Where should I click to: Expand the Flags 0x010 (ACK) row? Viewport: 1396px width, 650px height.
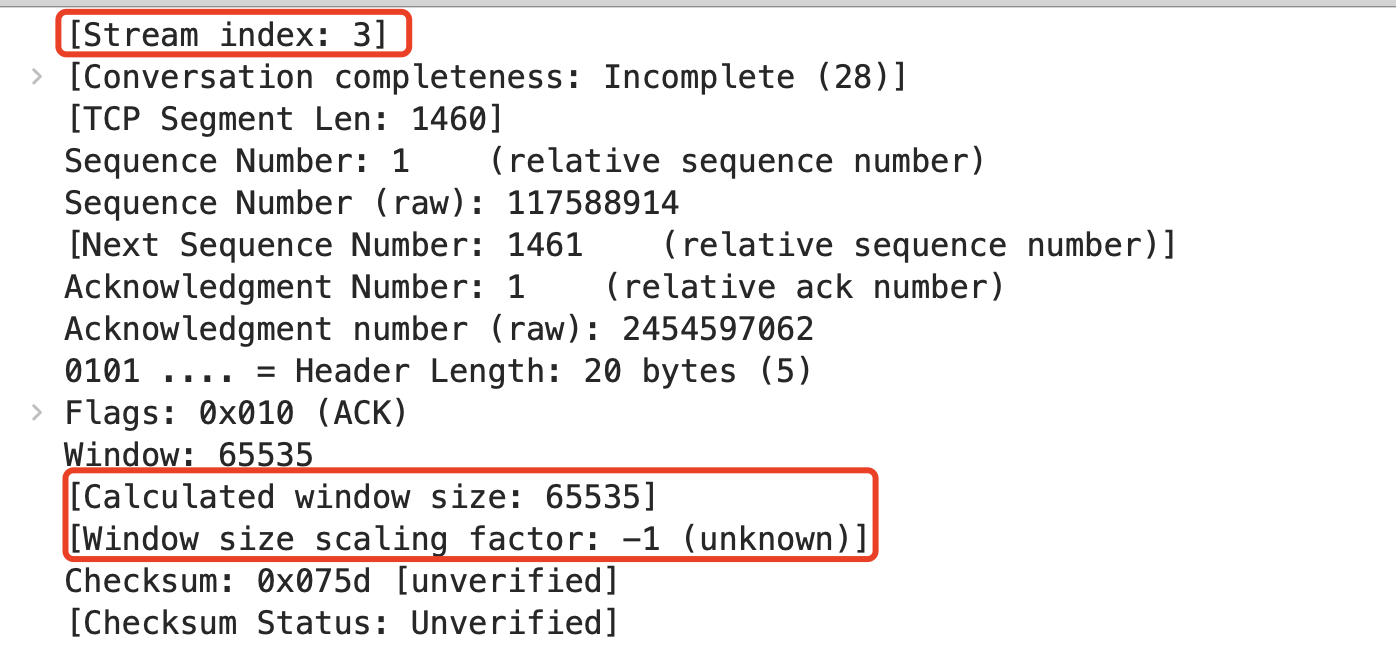(x=37, y=413)
